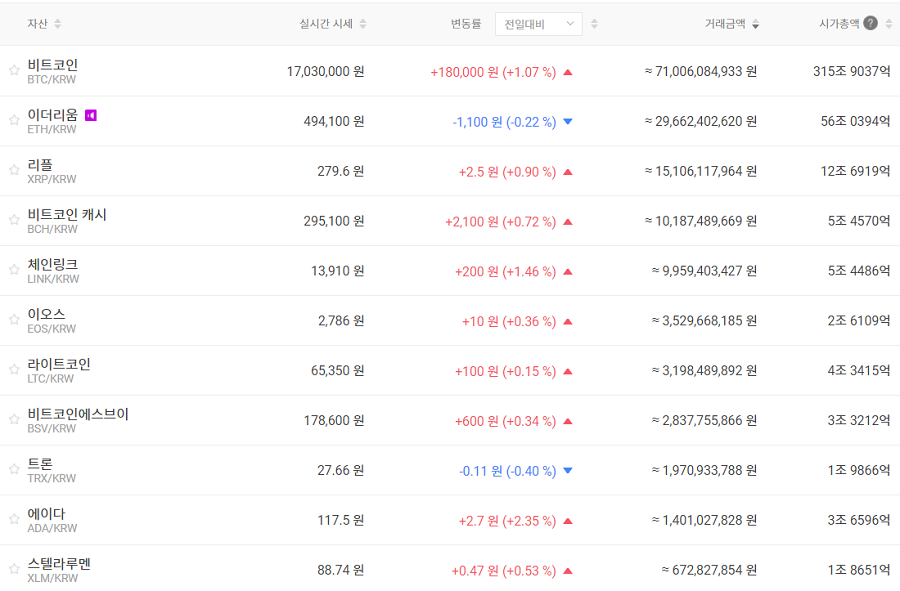Click the red up triangle for 비트코인
Viewport: 900px width, 591px height.
(x=568, y=72)
